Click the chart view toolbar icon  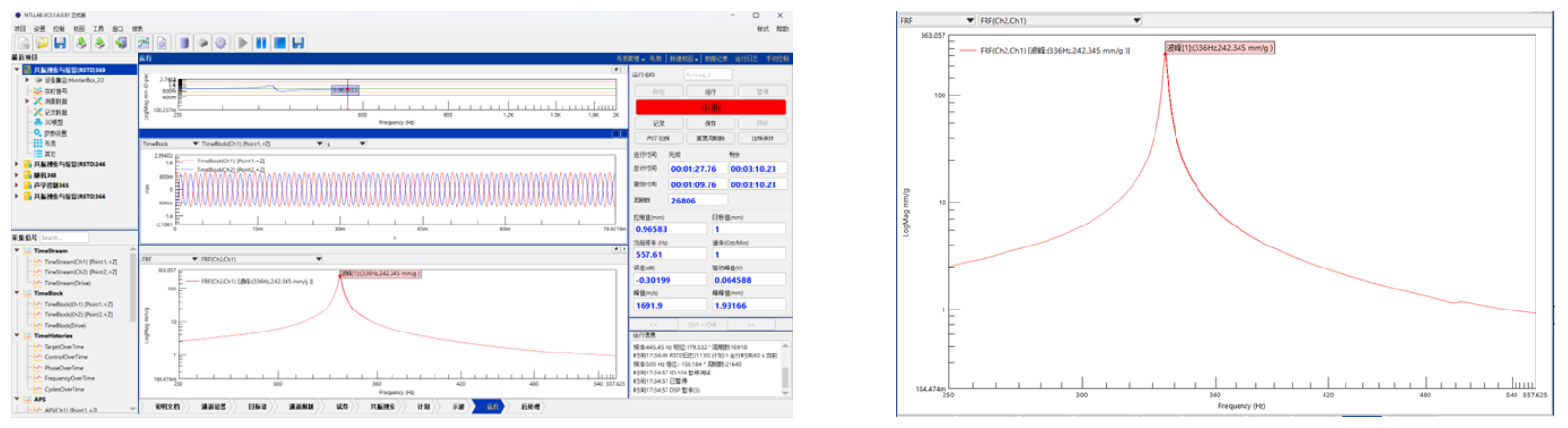click(x=143, y=43)
